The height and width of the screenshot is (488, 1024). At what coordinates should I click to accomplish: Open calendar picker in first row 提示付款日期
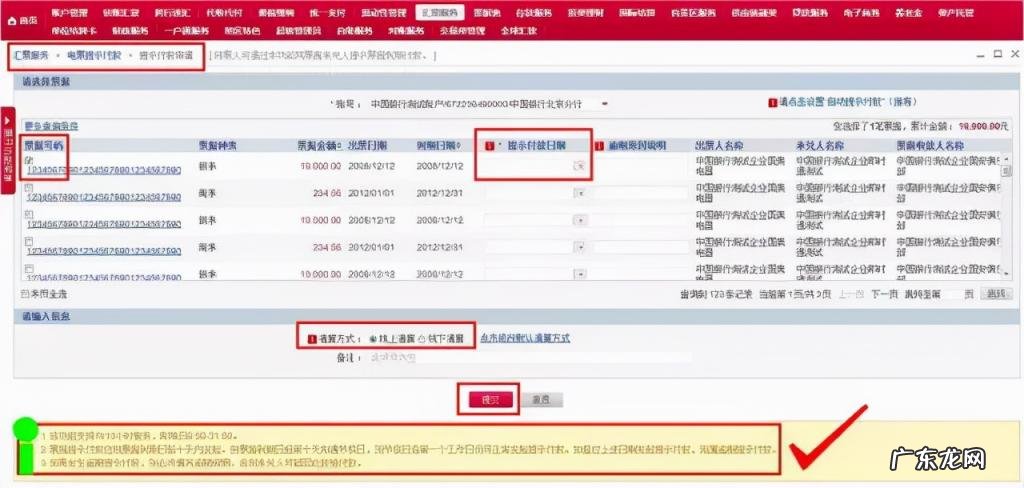(x=579, y=167)
